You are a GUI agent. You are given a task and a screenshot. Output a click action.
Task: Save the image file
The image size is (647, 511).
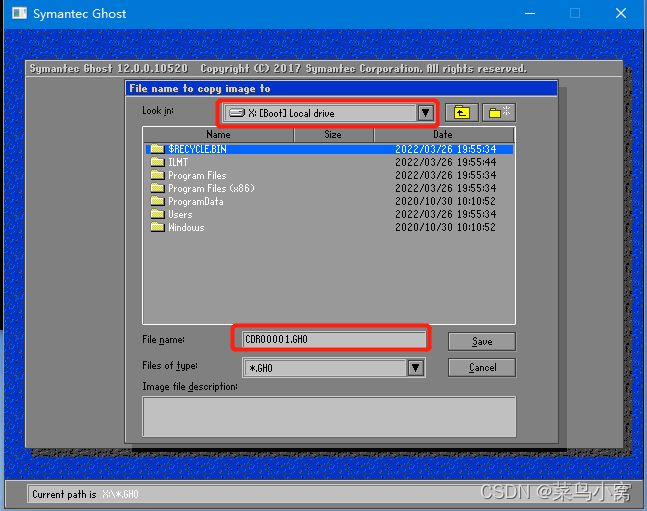tap(482, 342)
